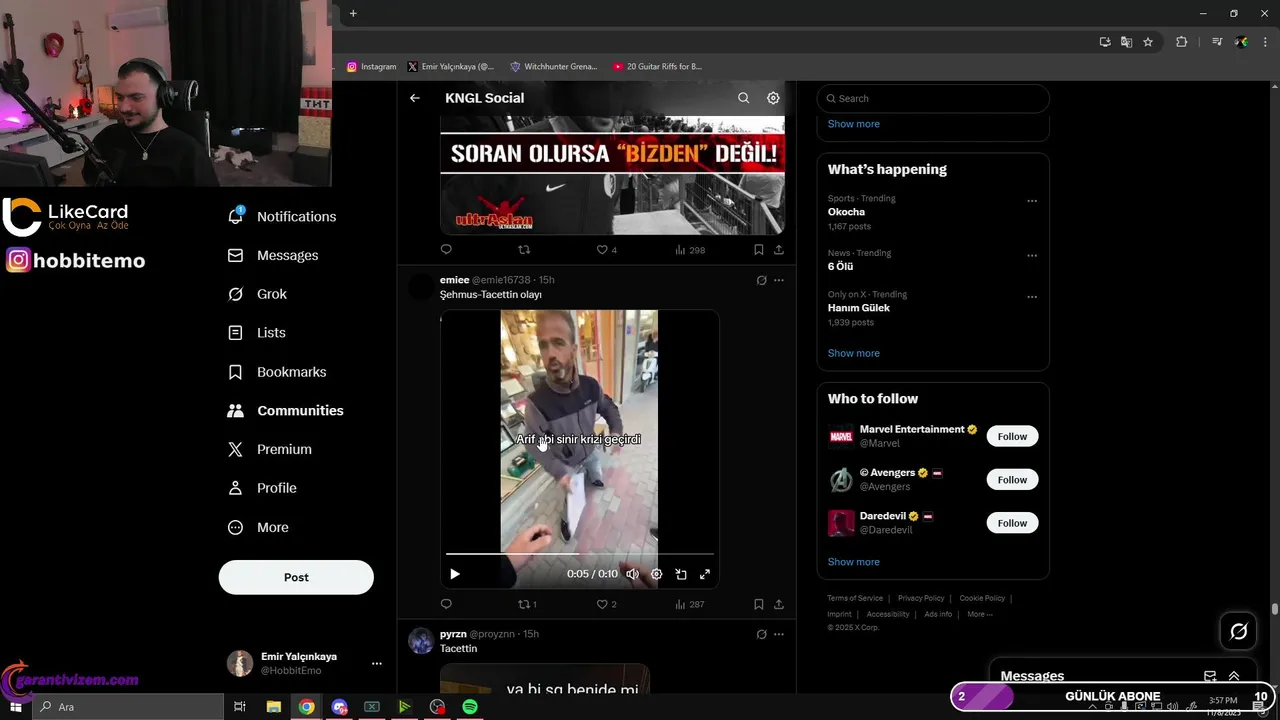This screenshot has width=1280, height=720.
Task: Open more options on pyrzn's post
Action: pos(779,634)
